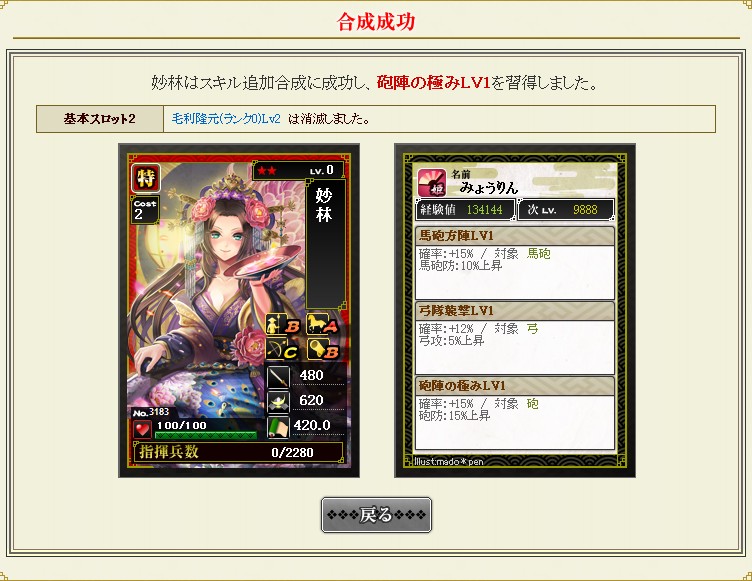Click the cavalry aptitude A horse icon

(322, 325)
